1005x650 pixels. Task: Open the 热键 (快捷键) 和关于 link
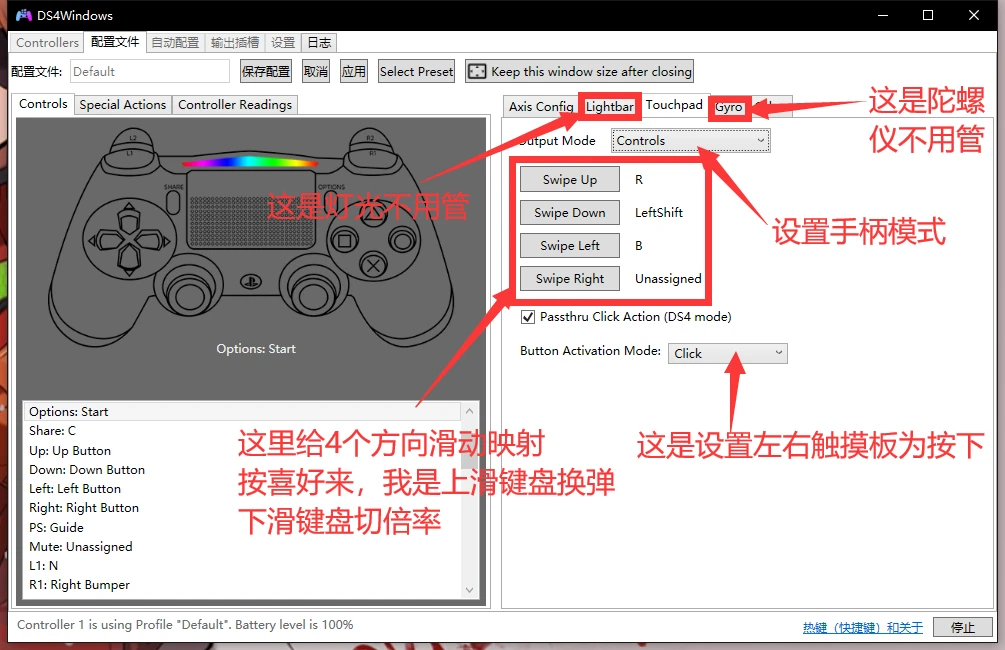click(863, 628)
